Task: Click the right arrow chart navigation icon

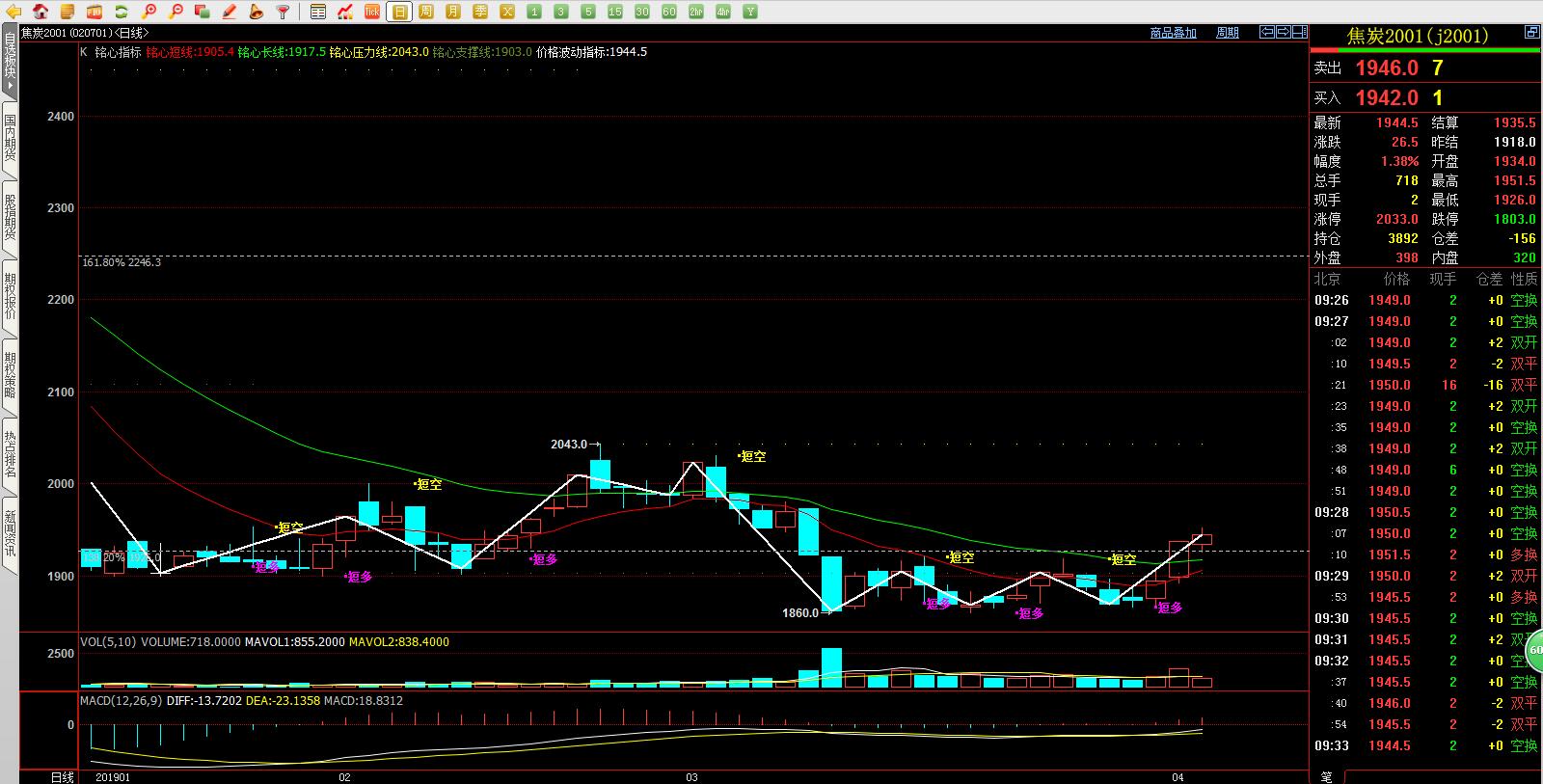Action: click(1283, 32)
